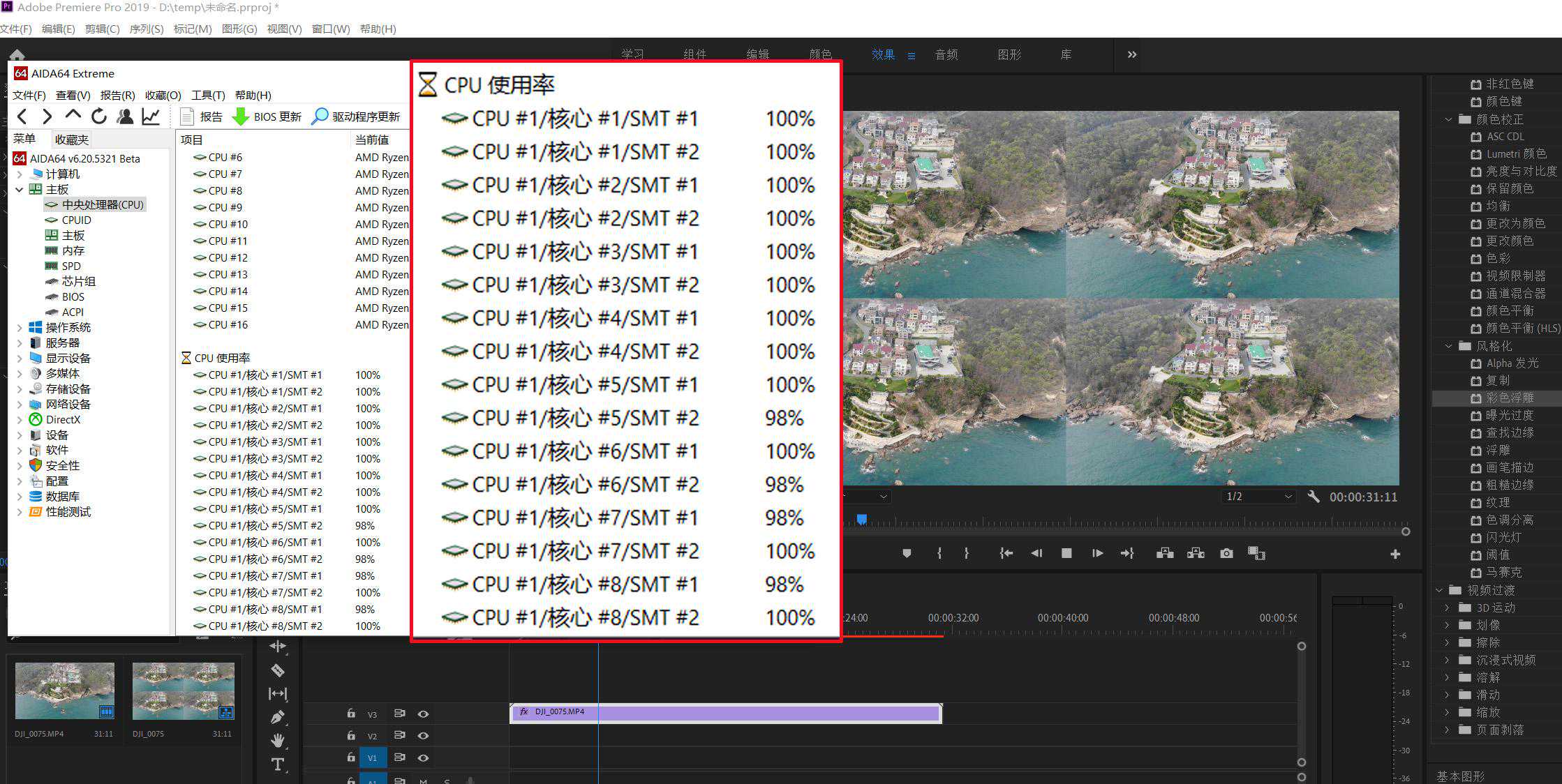Collapse the 风格化 effects folder
The image size is (1562, 784).
coord(1448,346)
